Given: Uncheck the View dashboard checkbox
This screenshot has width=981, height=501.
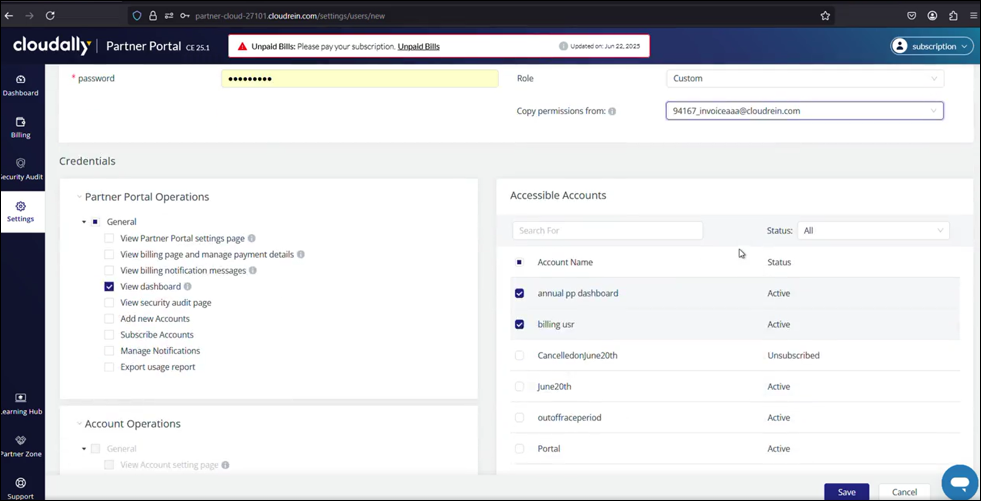Looking at the screenshot, I should coord(109,286).
